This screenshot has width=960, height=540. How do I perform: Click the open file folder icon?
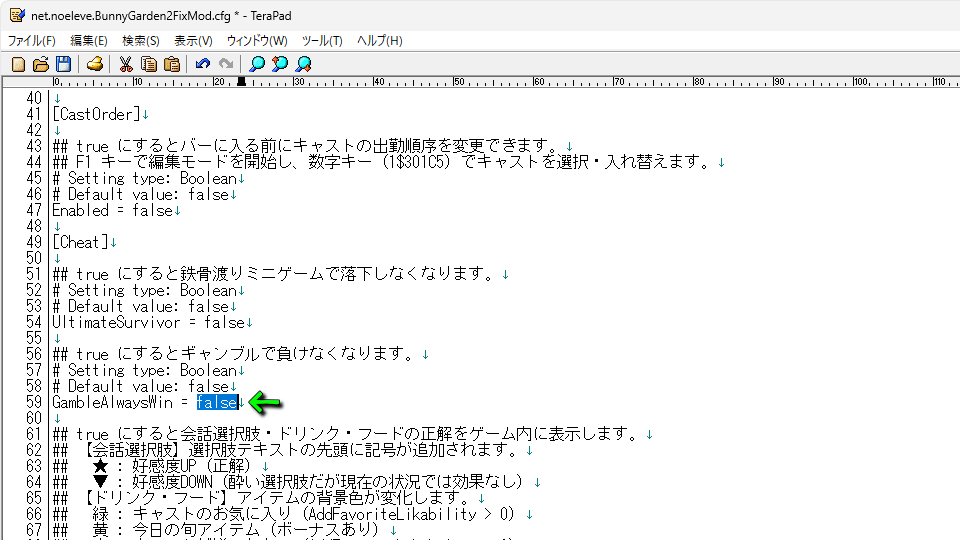(x=41, y=64)
